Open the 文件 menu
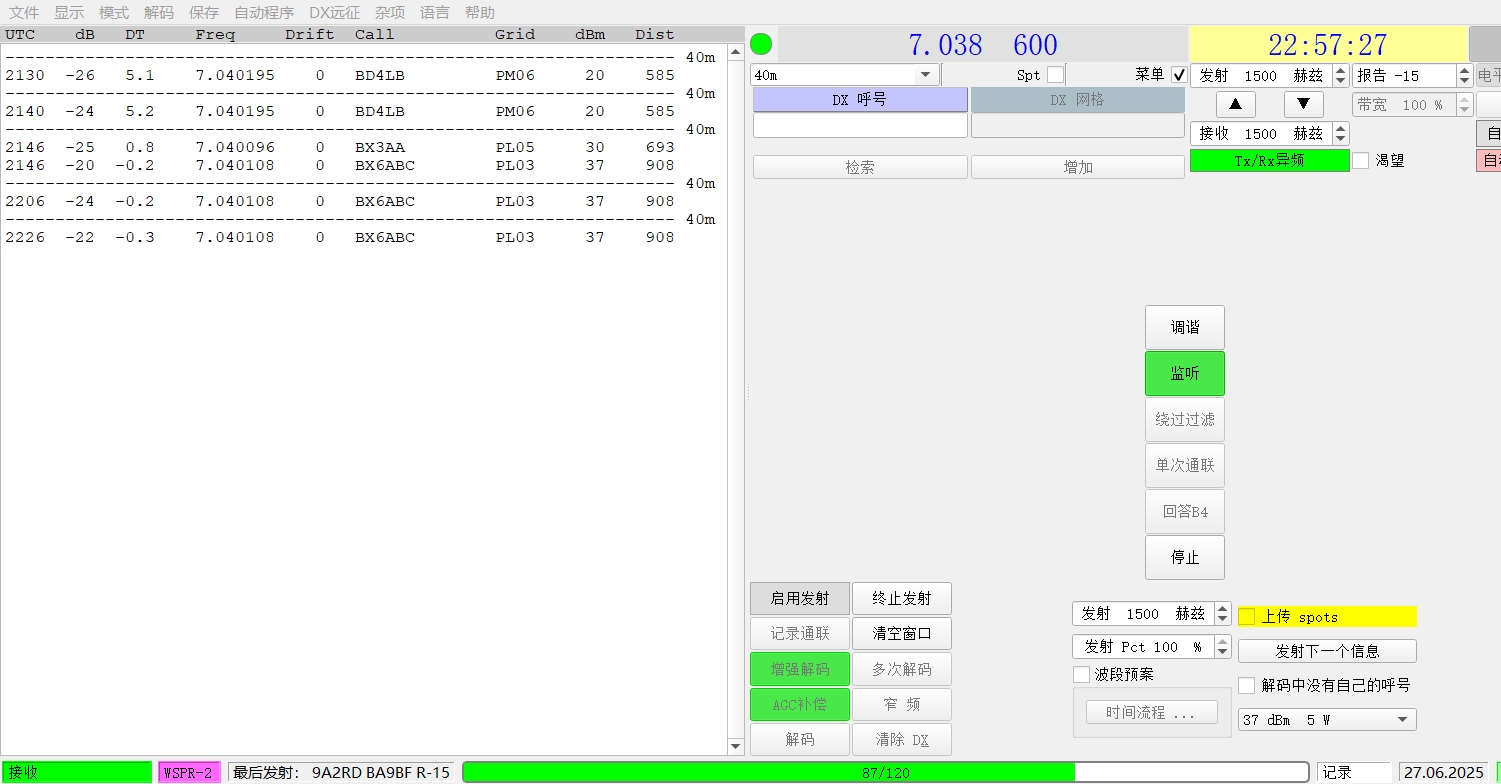This screenshot has width=1501, height=784. (24, 13)
